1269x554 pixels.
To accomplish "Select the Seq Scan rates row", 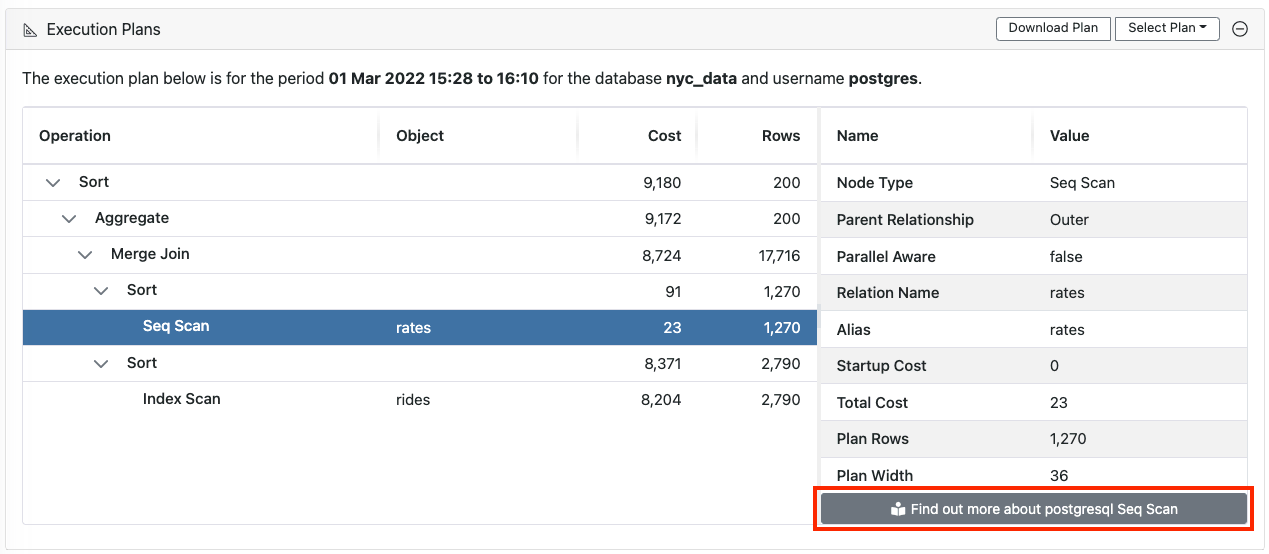I will click(420, 327).
